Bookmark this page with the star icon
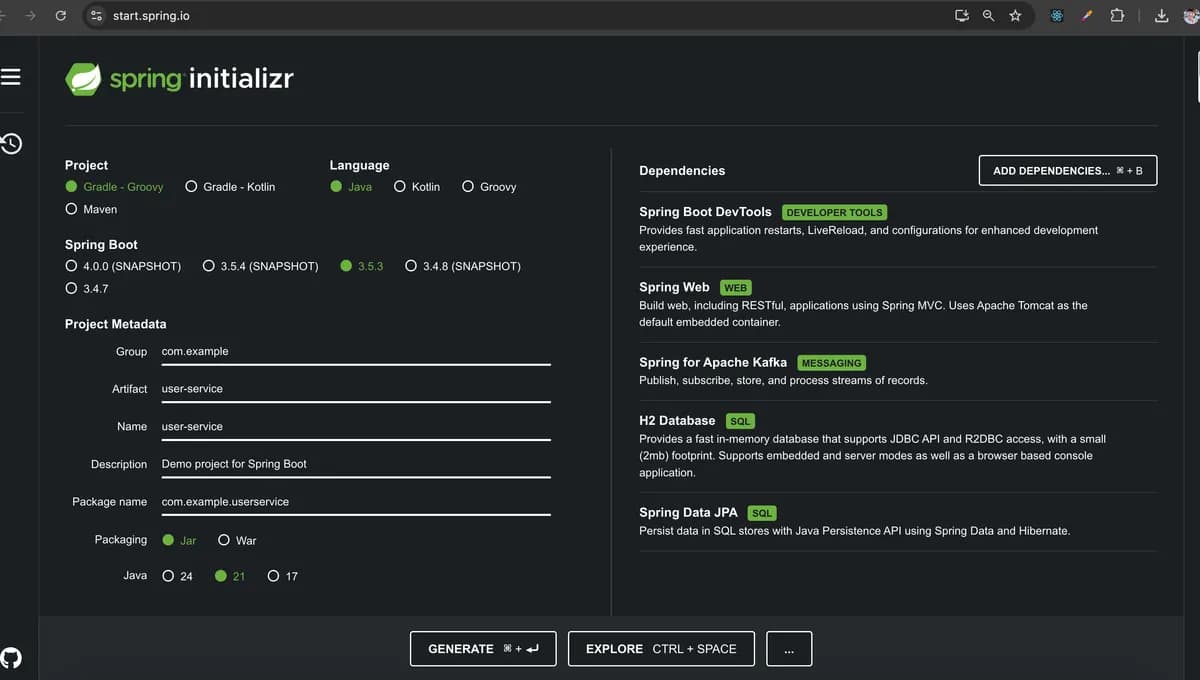Screen dimensions: 1200x680 tap(1015, 16)
